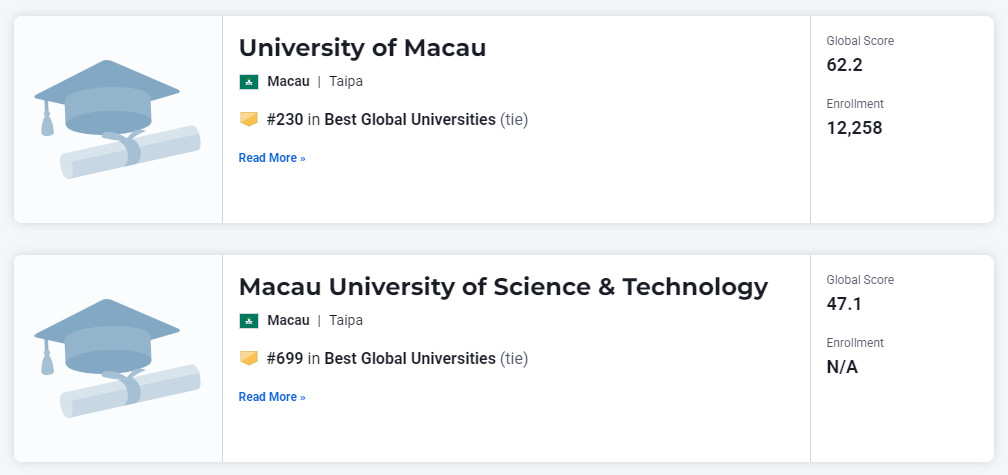
Task: Open Macau University of Science & Technology title
Action: tap(503, 287)
